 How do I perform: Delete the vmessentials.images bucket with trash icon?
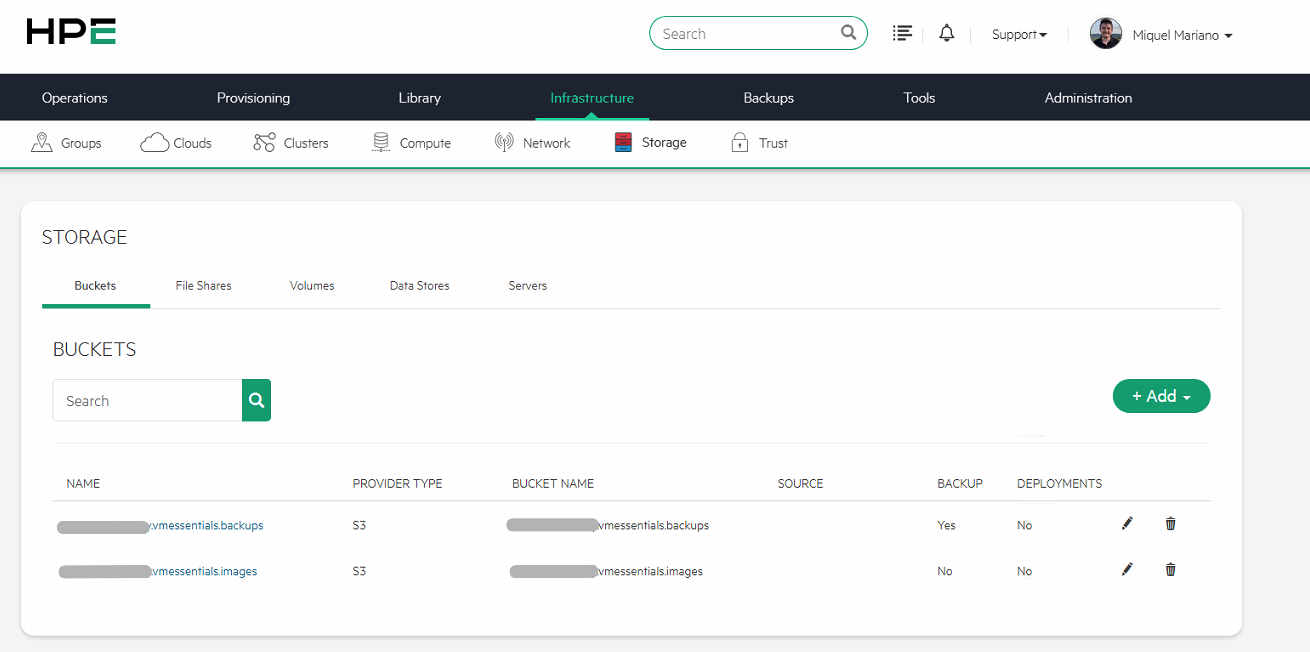point(1170,570)
